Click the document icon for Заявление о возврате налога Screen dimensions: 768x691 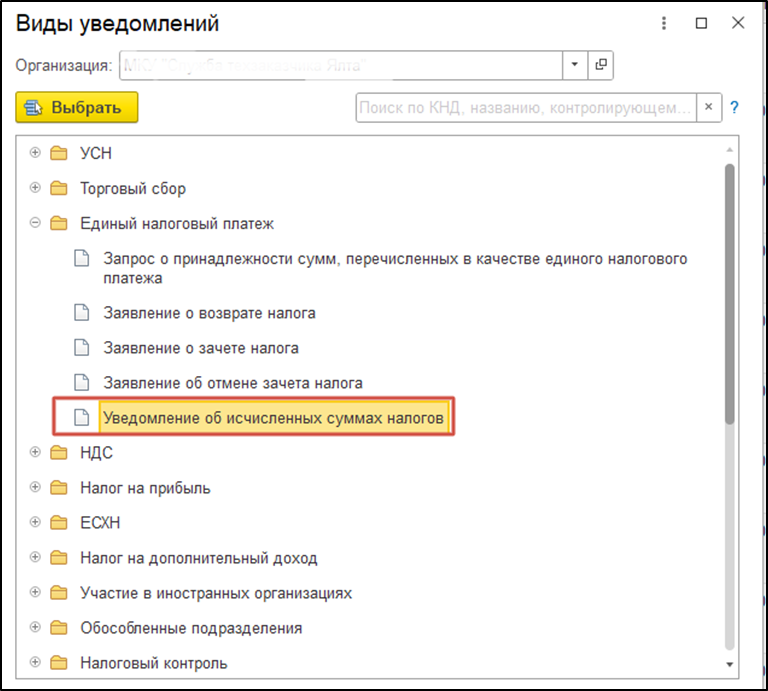[81, 312]
